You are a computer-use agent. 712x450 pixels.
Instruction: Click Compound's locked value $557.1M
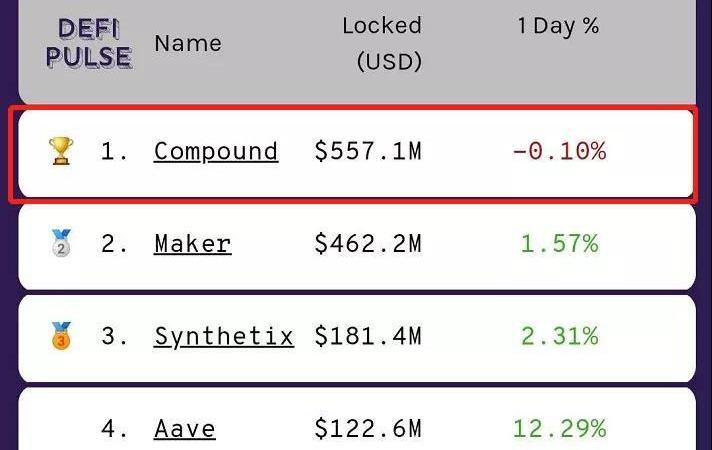(368, 151)
